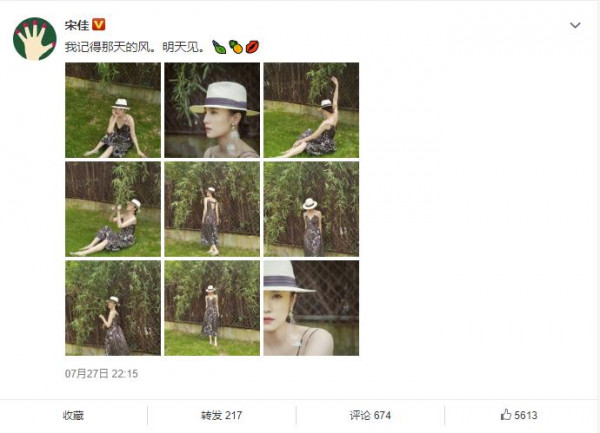Image resolution: width=600 pixels, height=433 pixels.
Task: Open the close-up hat profile photo
Action: pyautogui.click(x=212, y=110)
